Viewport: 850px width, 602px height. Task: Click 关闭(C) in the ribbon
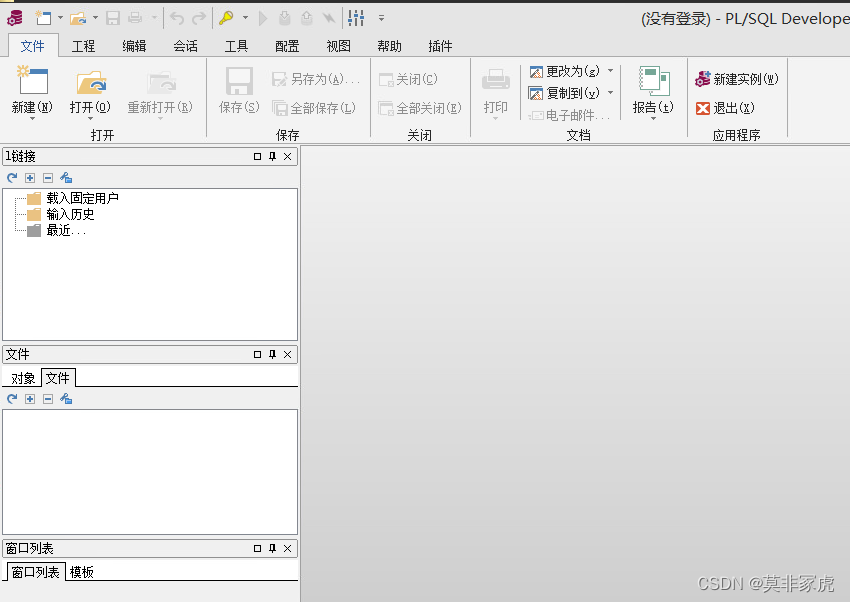click(409, 79)
